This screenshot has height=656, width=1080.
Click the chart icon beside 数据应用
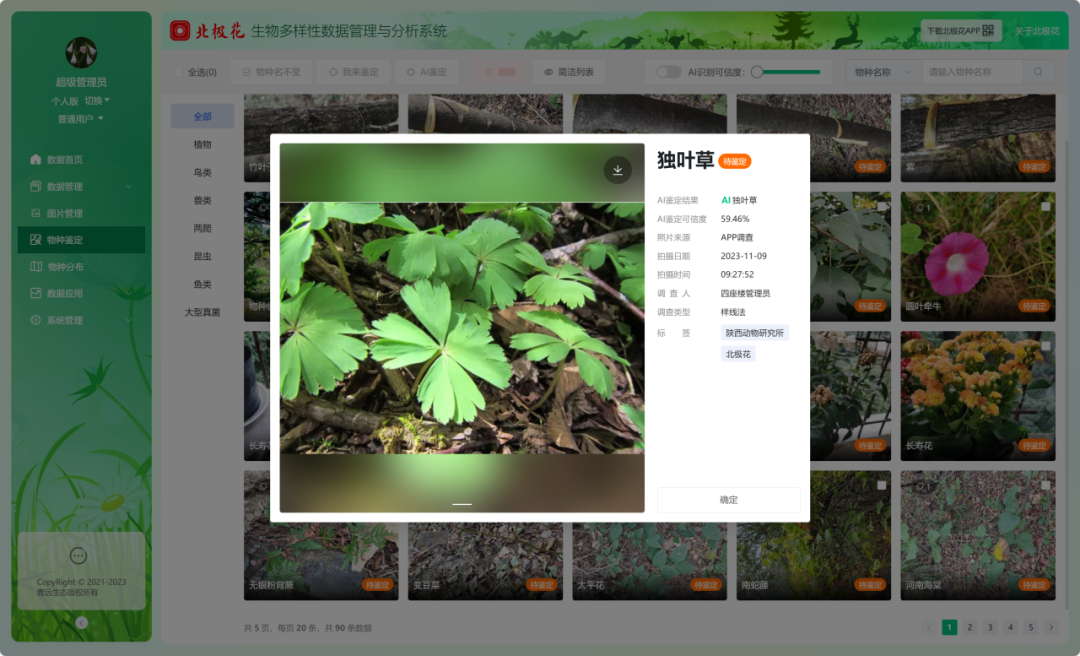point(36,293)
